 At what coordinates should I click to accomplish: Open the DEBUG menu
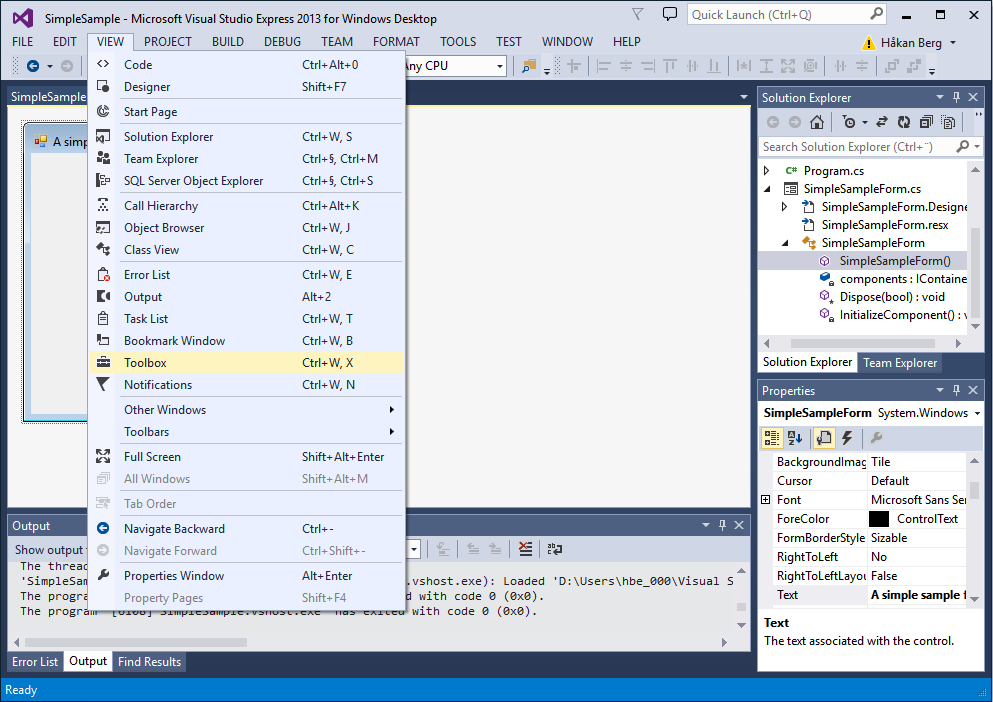[x=282, y=42]
